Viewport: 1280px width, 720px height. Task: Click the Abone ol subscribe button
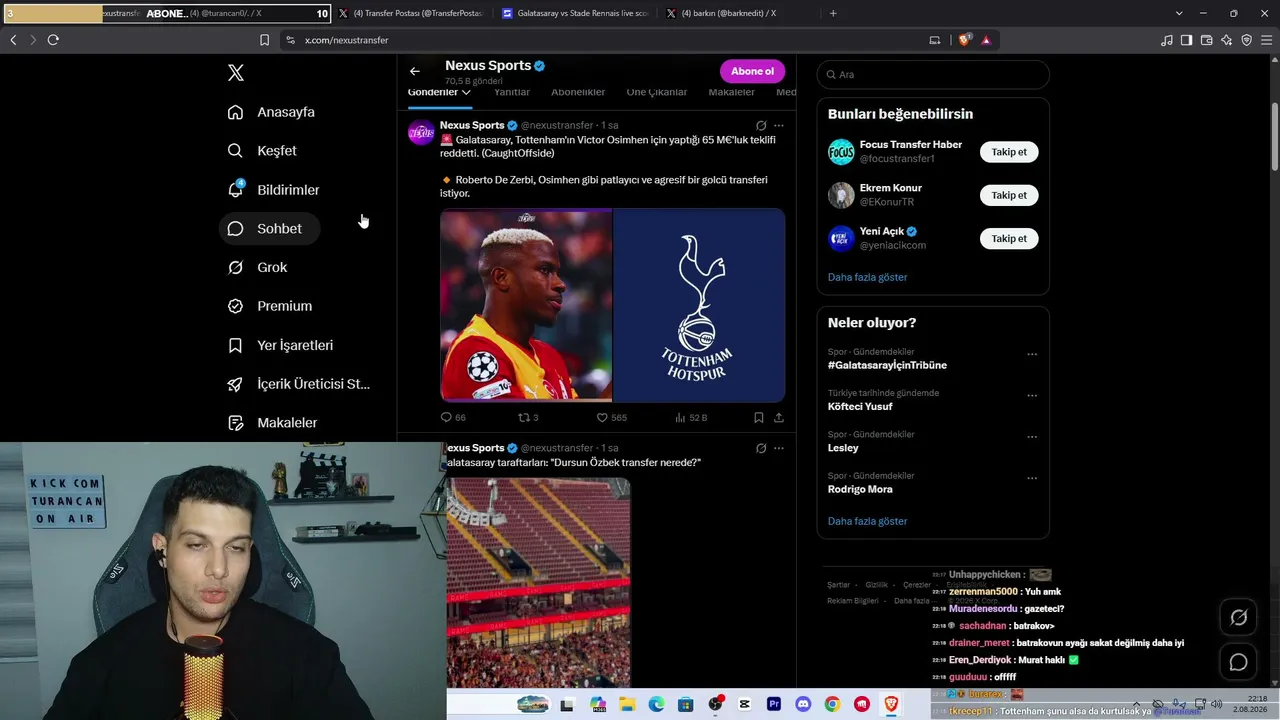[752, 71]
